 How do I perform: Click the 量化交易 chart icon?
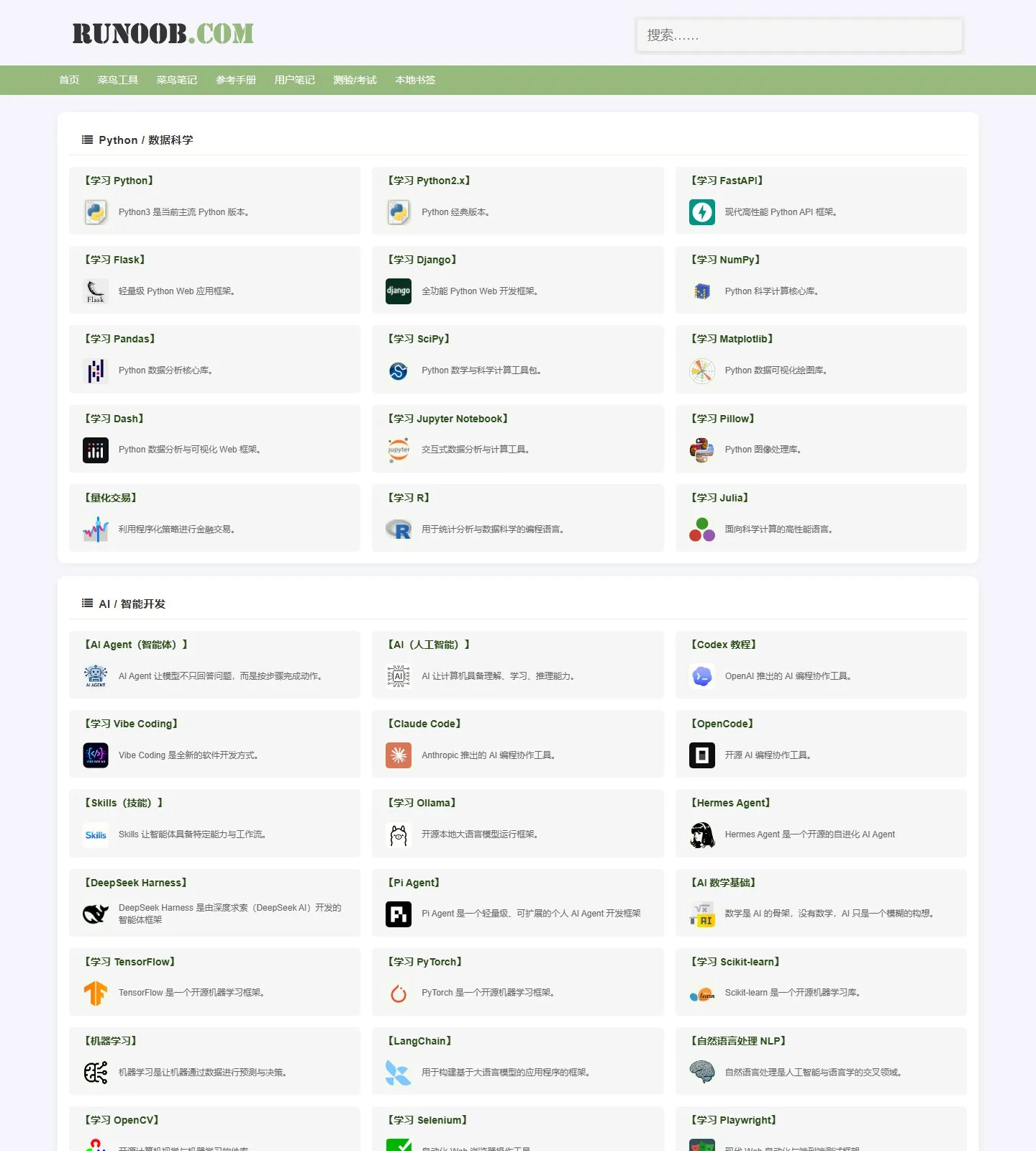96,529
